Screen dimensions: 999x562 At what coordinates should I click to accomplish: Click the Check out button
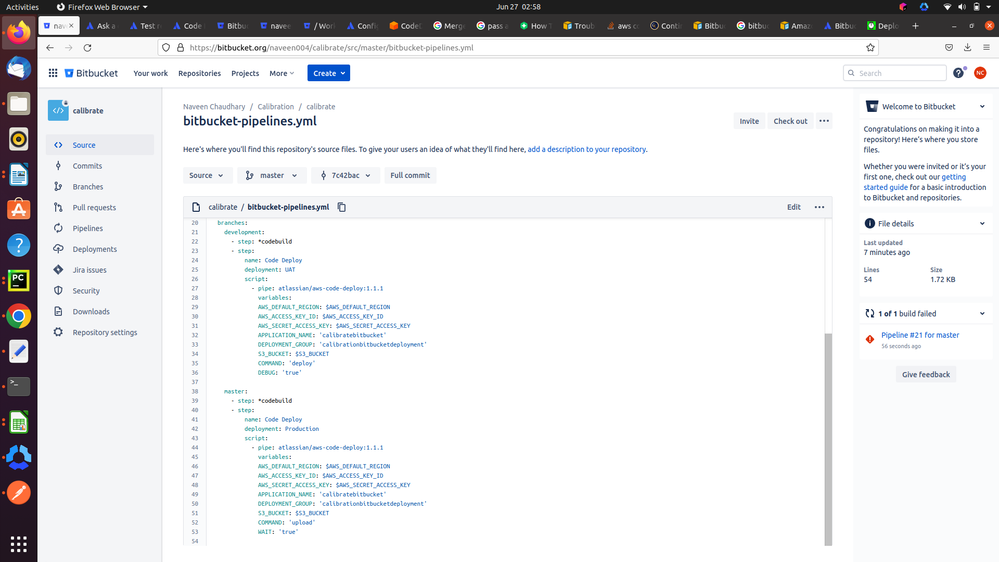(x=790, y=121)
